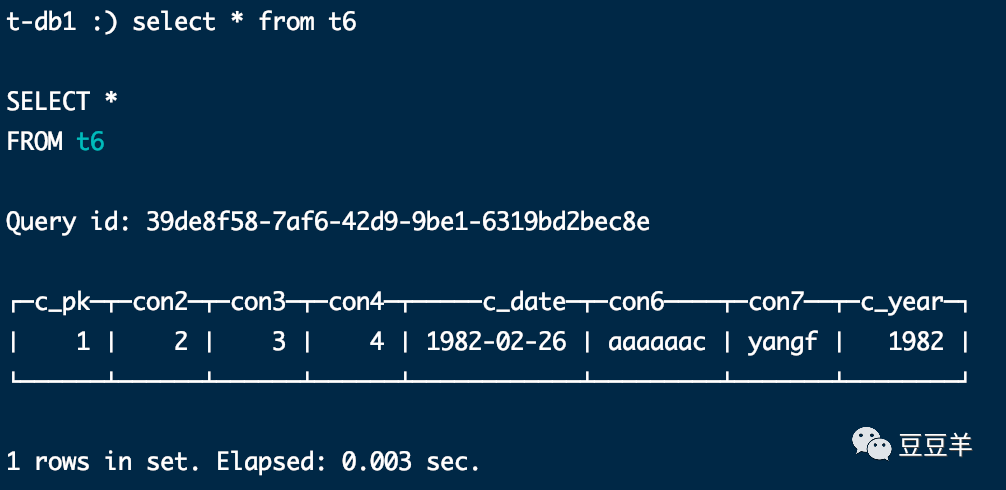
Task: Select the c_year column header
Action: pyautogui.click(x=902, y=302)
